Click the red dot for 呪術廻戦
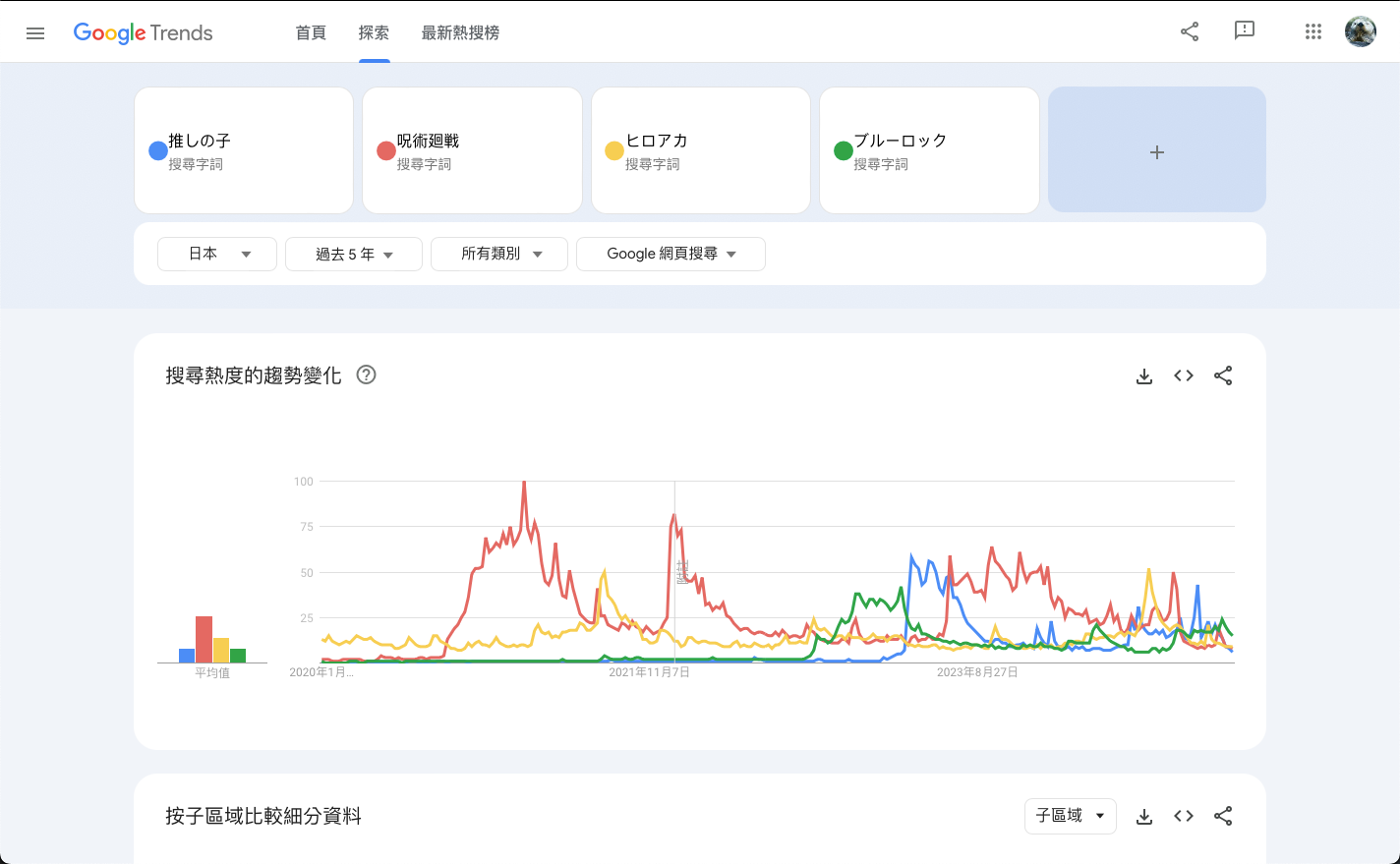 click(386, 150)
